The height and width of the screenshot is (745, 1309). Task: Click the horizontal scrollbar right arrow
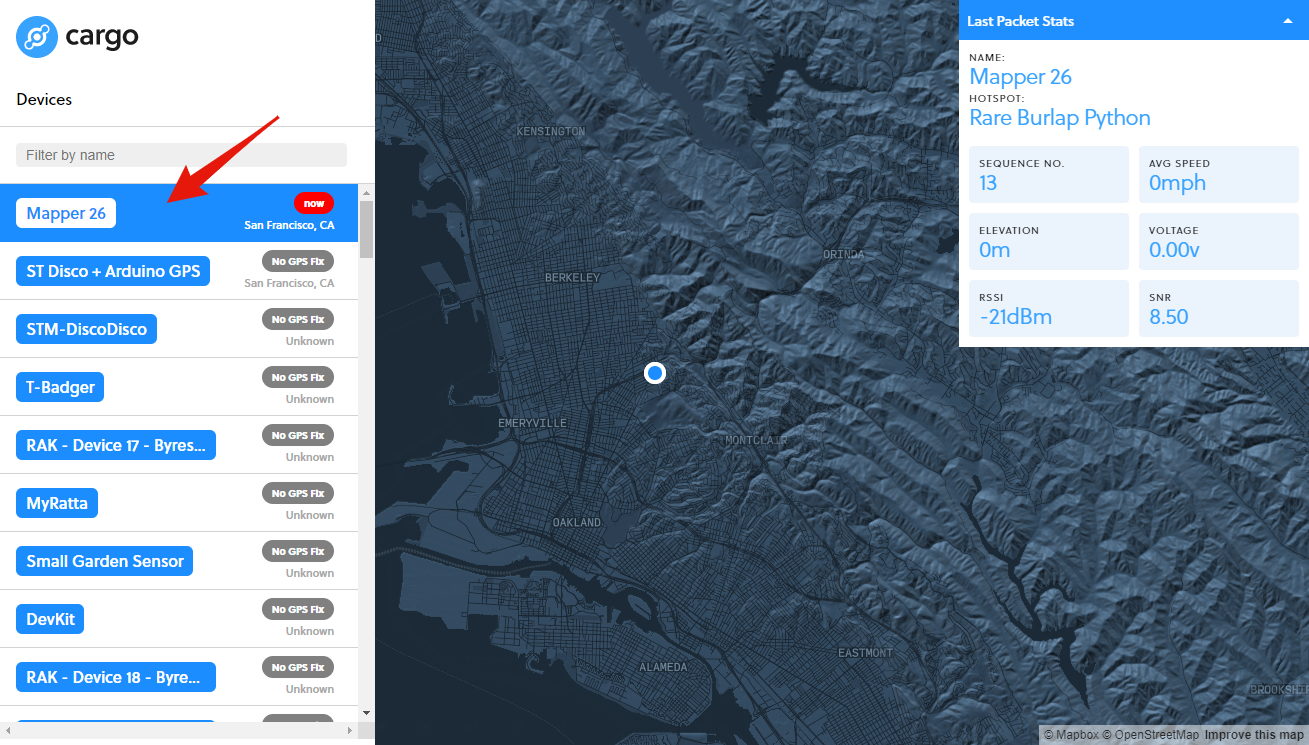[349, 731]
